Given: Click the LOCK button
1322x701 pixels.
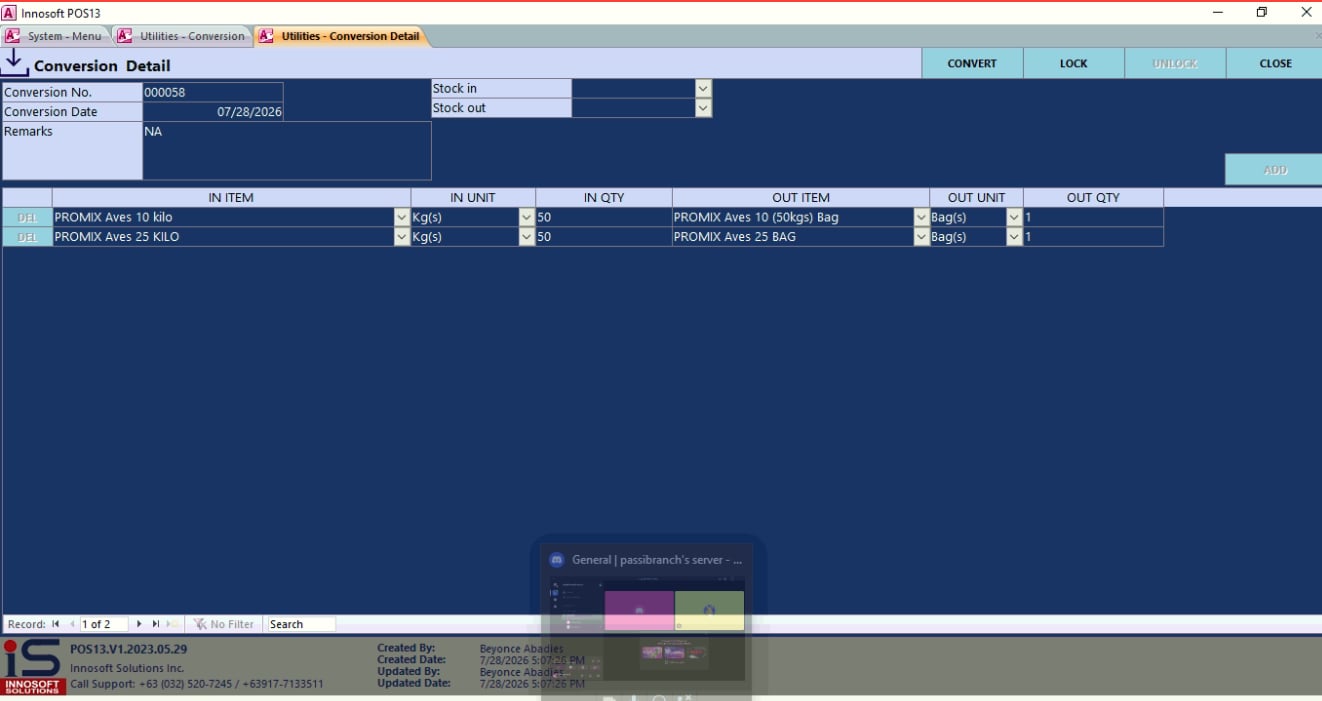Looking at the screenshot, I should click(x=1073, y=63).
